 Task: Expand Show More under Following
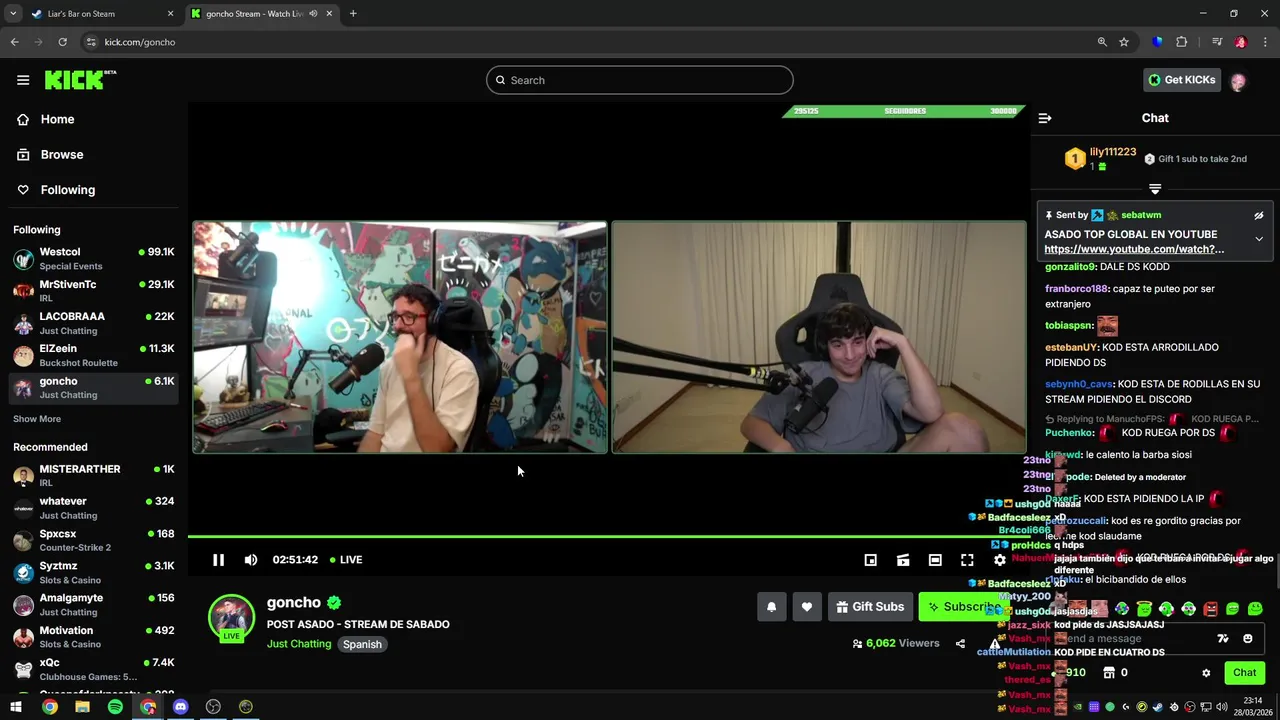pyautogui.click(x=37, y=419)
